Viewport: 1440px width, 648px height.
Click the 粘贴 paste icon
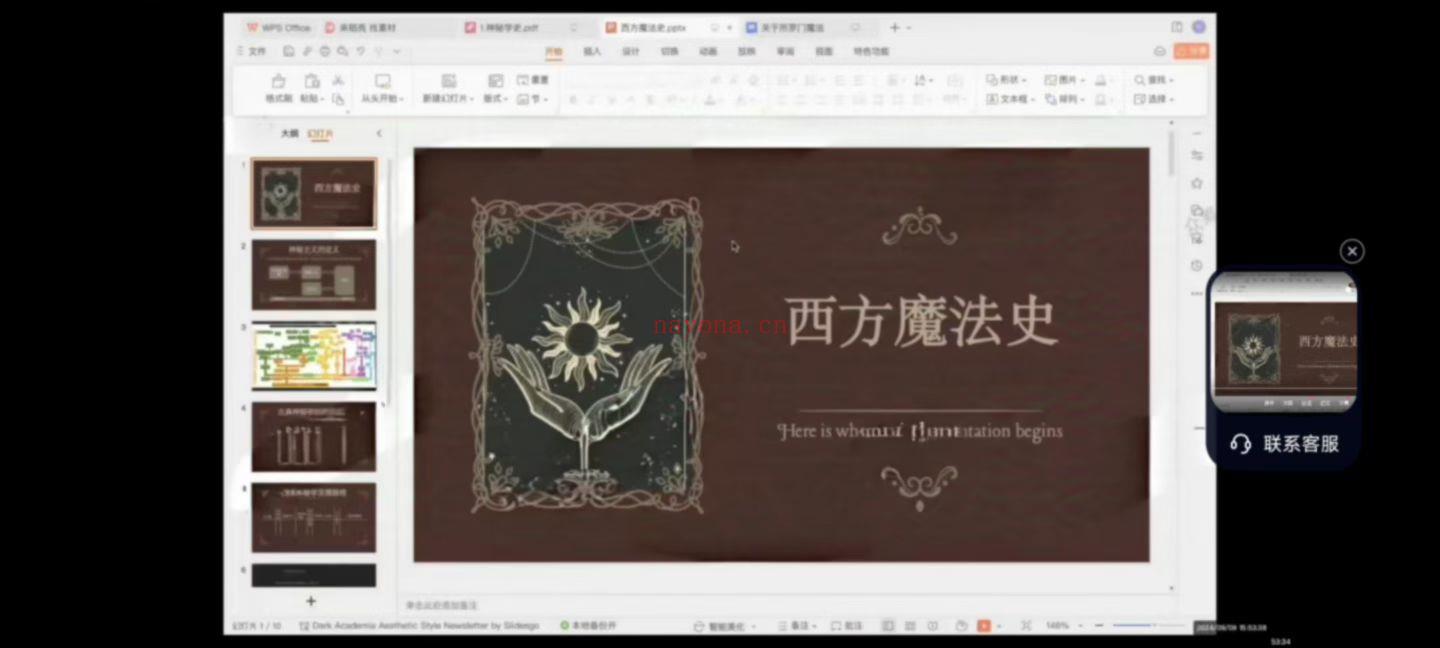tap(312, 81)
